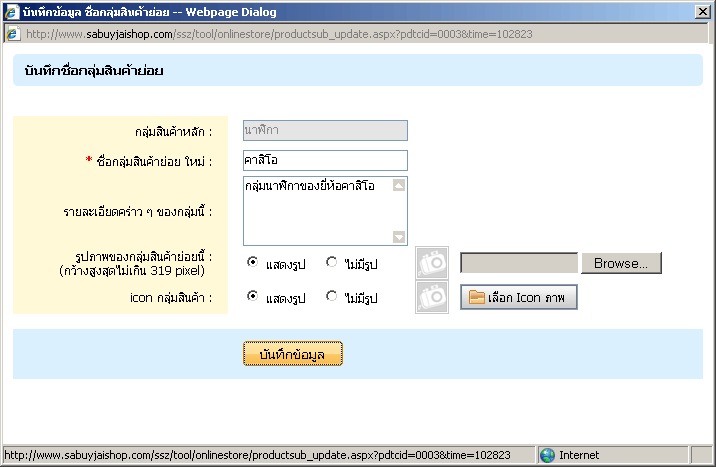The height and width of the screenshot is (467, 716).
Task: Click the disabled กลุ่มสินค้าหลัก field showing นาฬิกา
Action: click(325, 131)
